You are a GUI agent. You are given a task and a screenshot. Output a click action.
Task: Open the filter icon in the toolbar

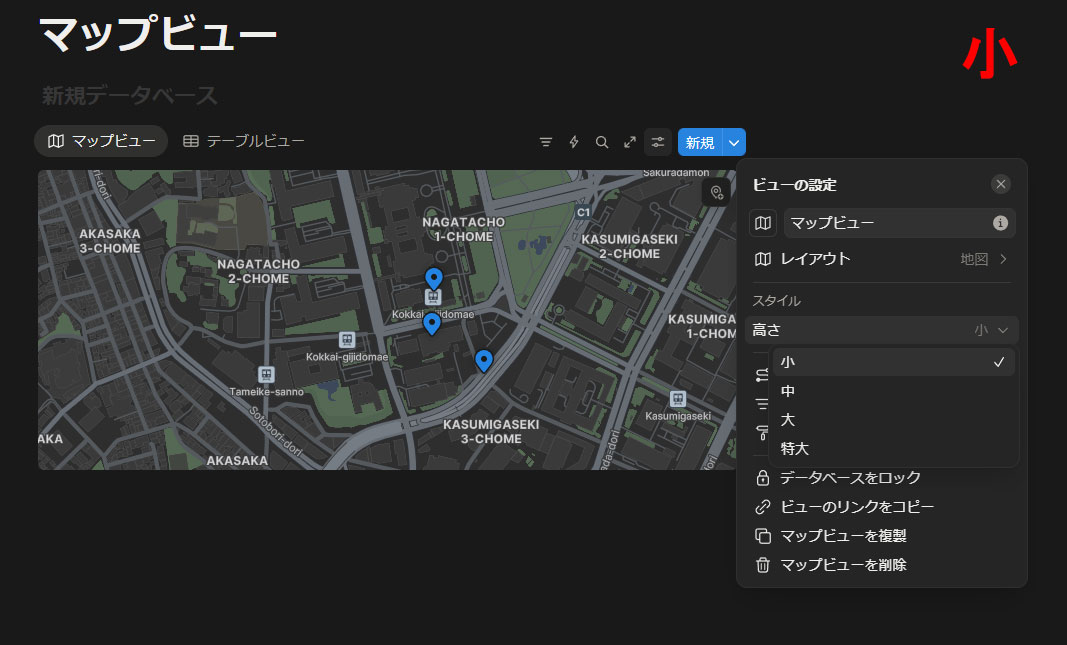pos(546,142)
